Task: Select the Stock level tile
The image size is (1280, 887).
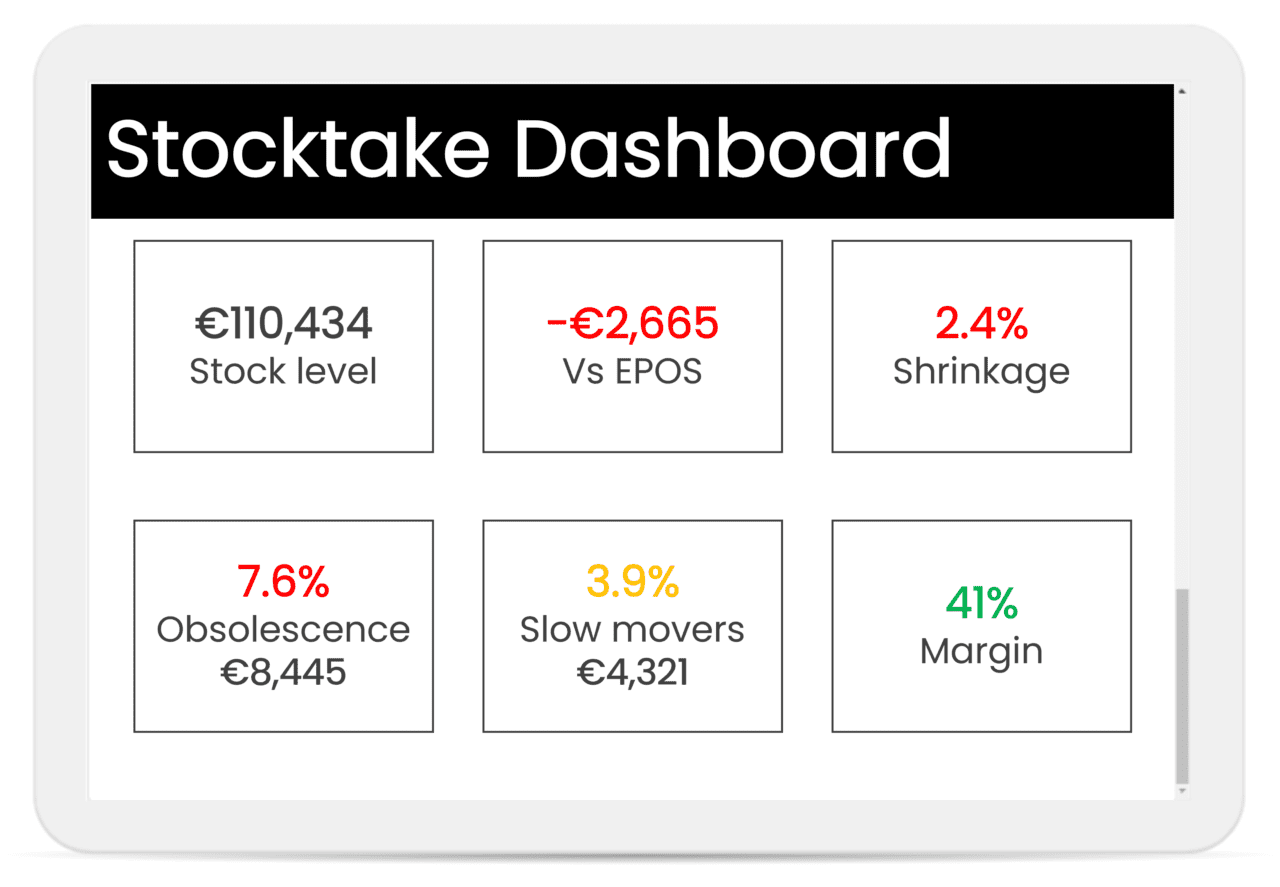Action: [283, 345]
